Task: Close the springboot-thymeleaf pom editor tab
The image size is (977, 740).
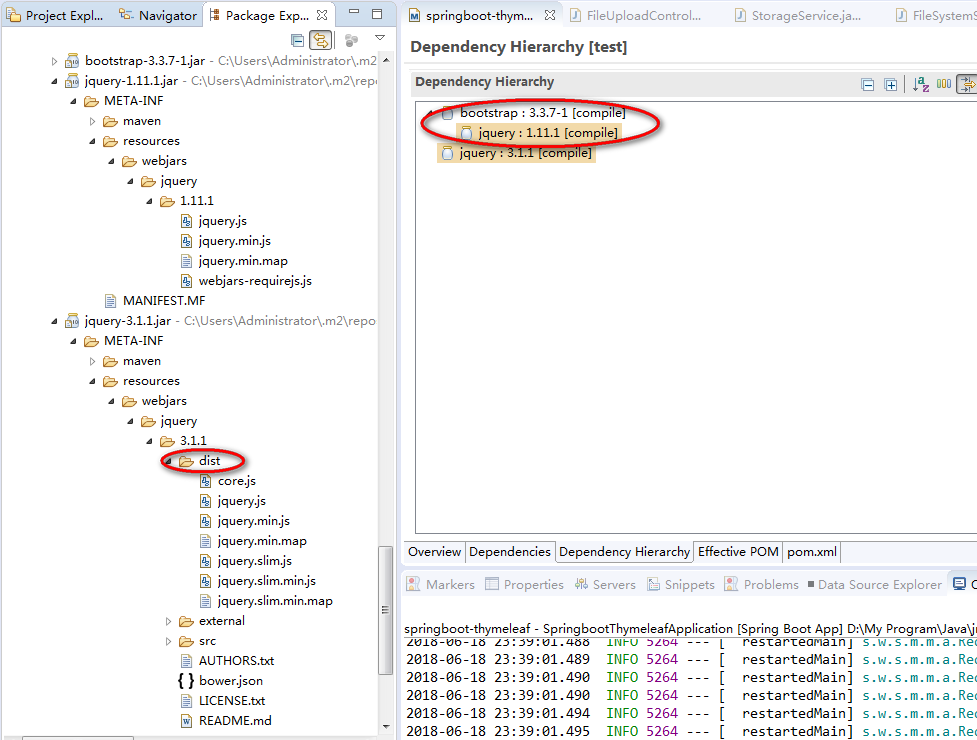Action: pos(550,15)
